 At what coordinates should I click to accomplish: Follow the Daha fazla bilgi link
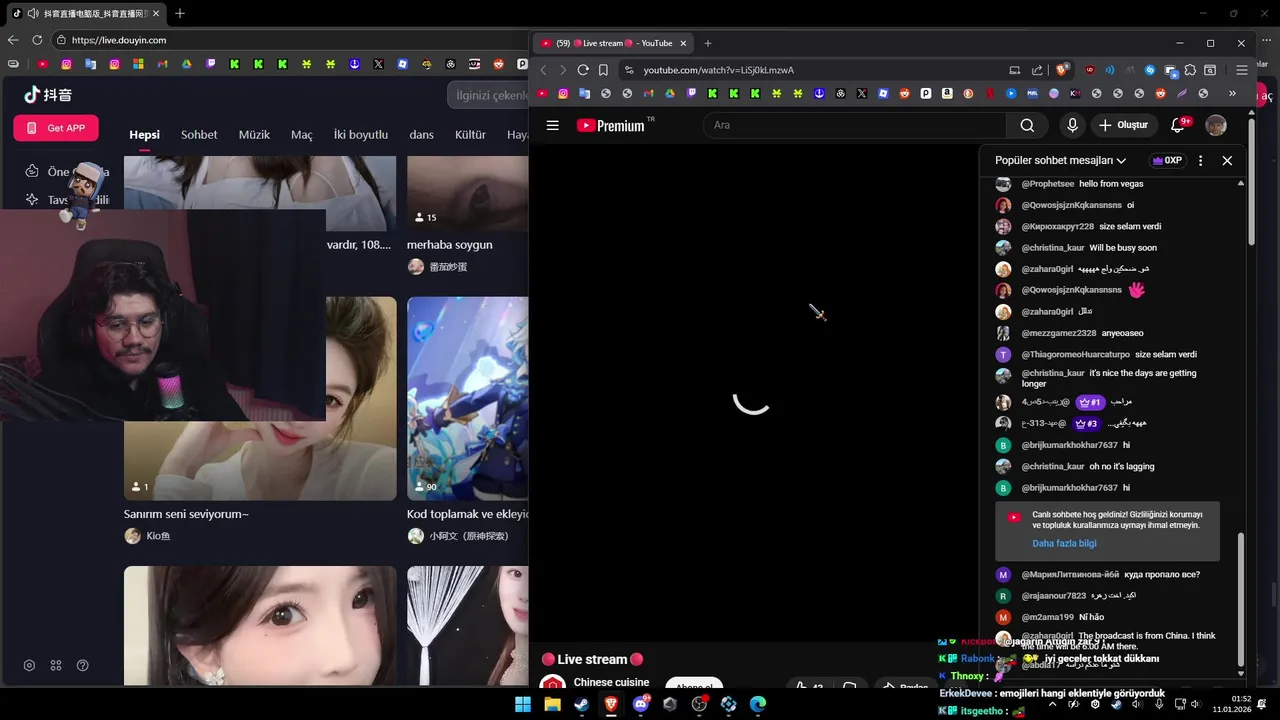point(1064,543)
